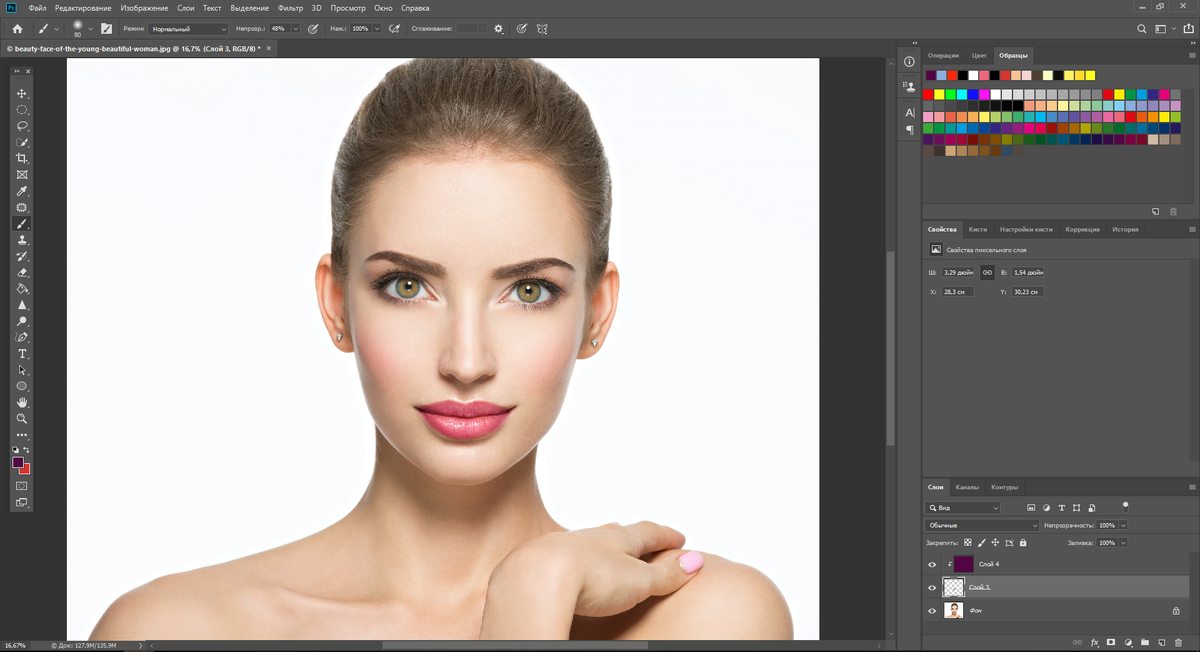Open the Непрозр. opacity dropdown arrow
This screenshot has height=652, width=1200.
coord(296,29)
